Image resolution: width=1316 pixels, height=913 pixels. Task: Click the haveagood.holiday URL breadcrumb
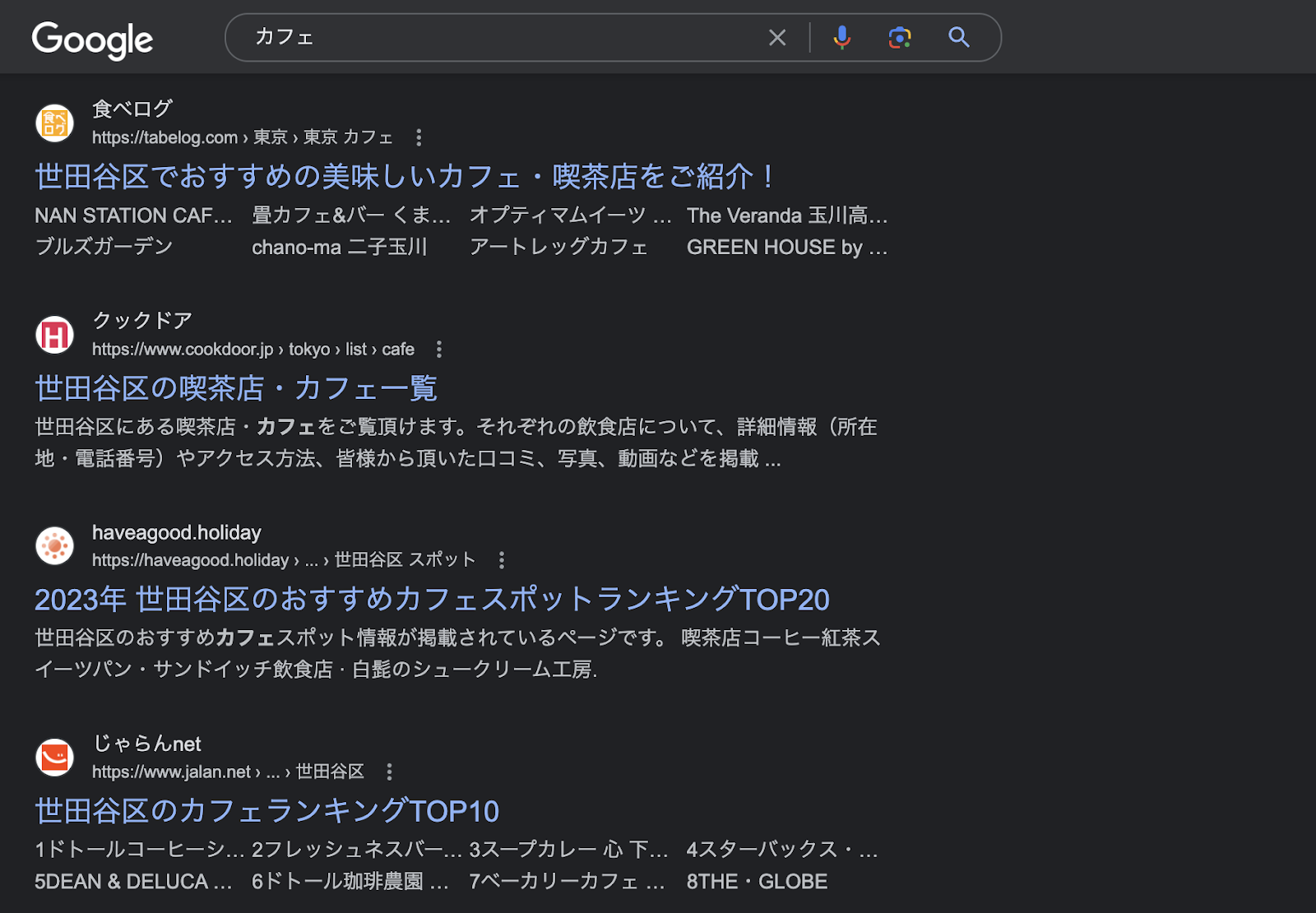coord(284,560)
